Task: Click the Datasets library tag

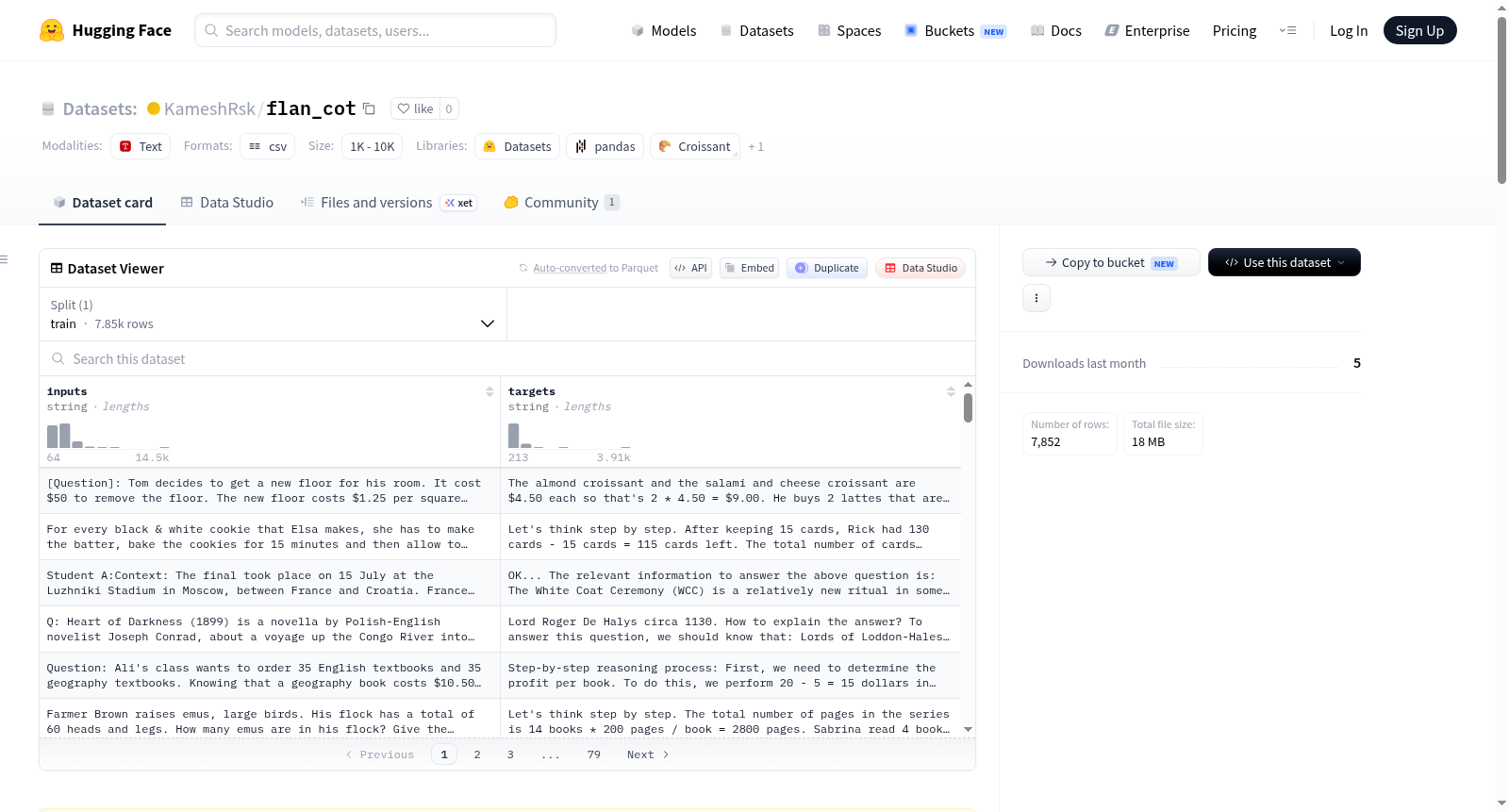Action: tap(517, 146)
